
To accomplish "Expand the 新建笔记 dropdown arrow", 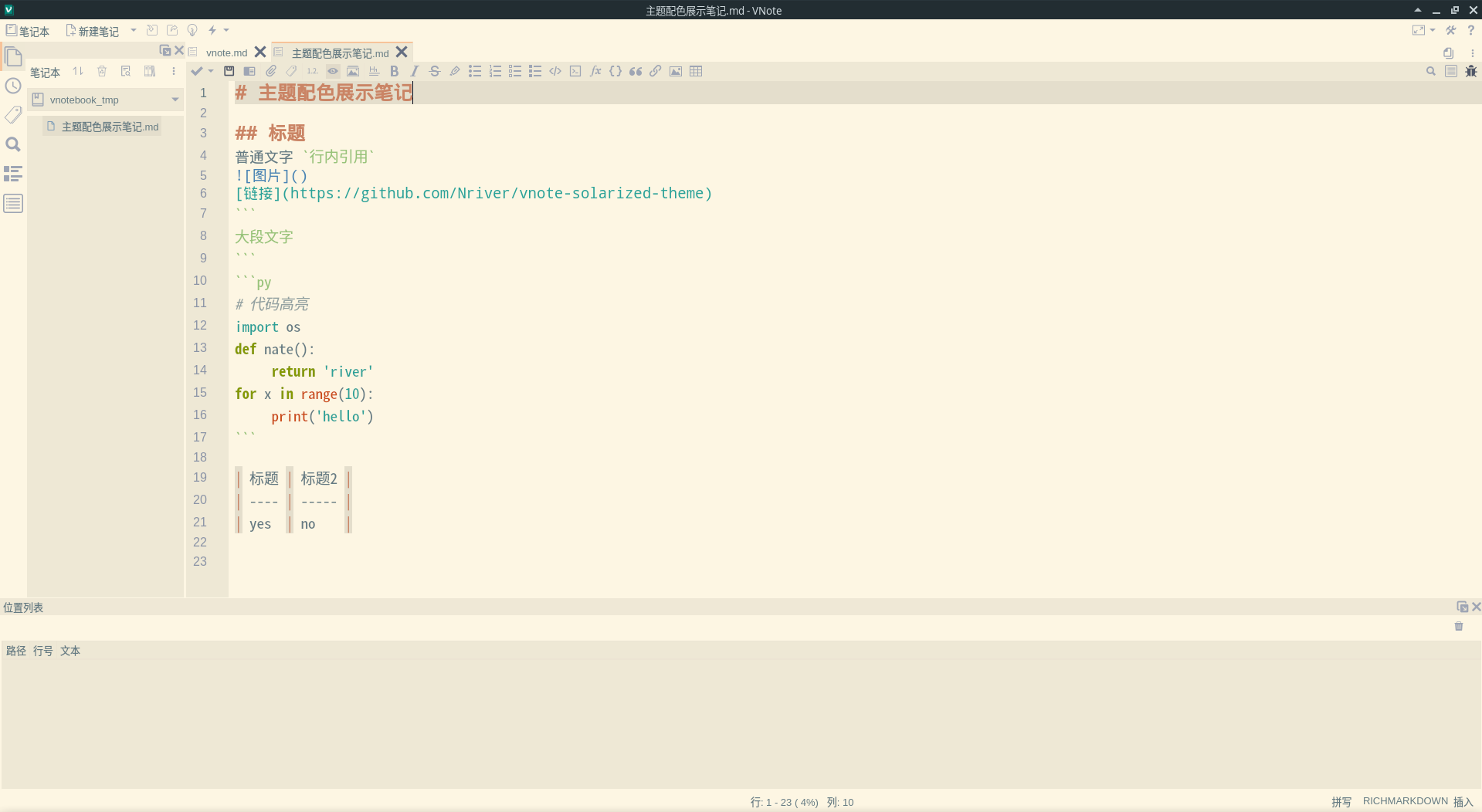I will (x=134, y=30).
